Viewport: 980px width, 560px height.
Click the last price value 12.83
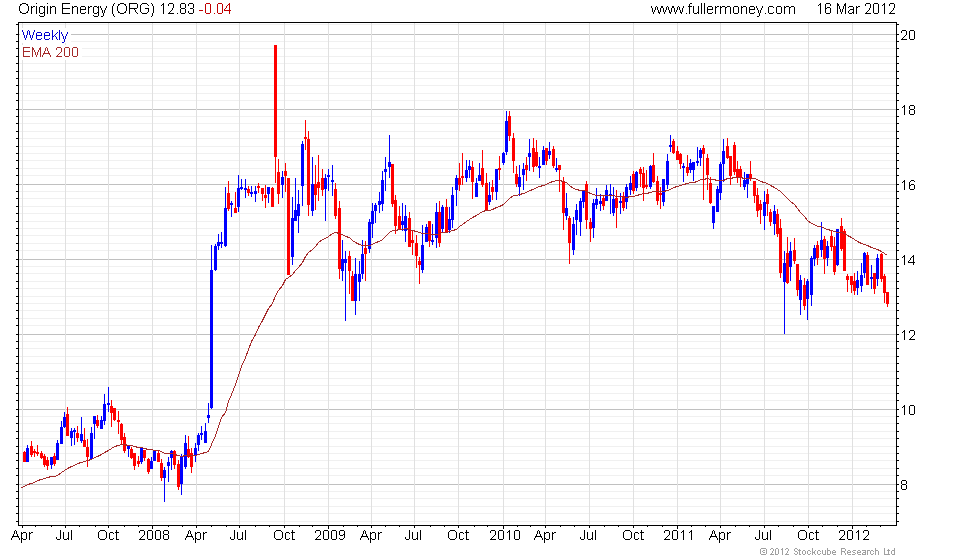[x=177, y=9]
